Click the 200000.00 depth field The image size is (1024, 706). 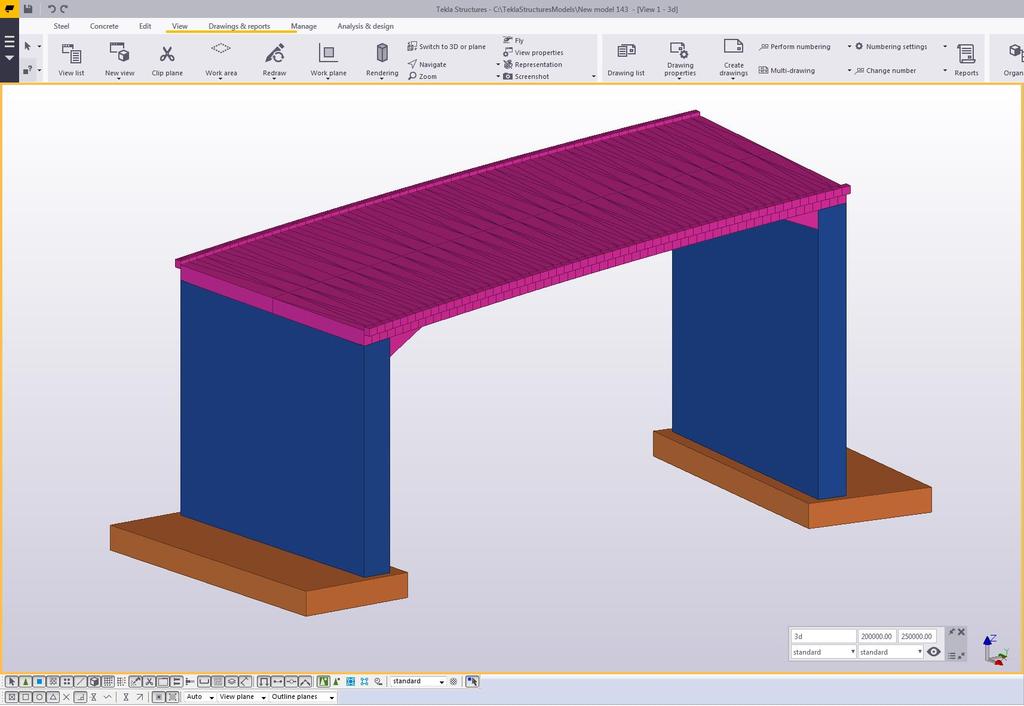coord(877,636)
